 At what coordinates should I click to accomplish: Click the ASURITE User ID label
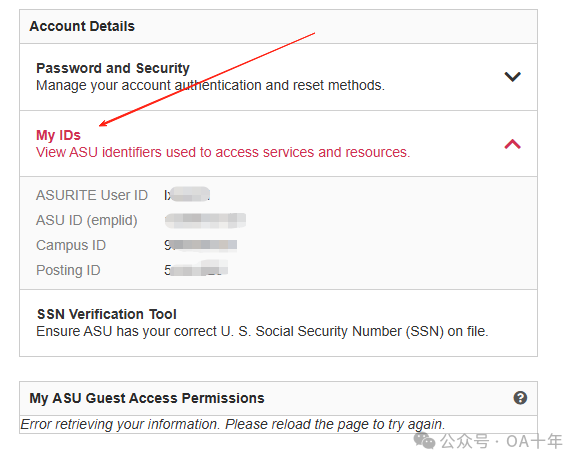[92, 195]
